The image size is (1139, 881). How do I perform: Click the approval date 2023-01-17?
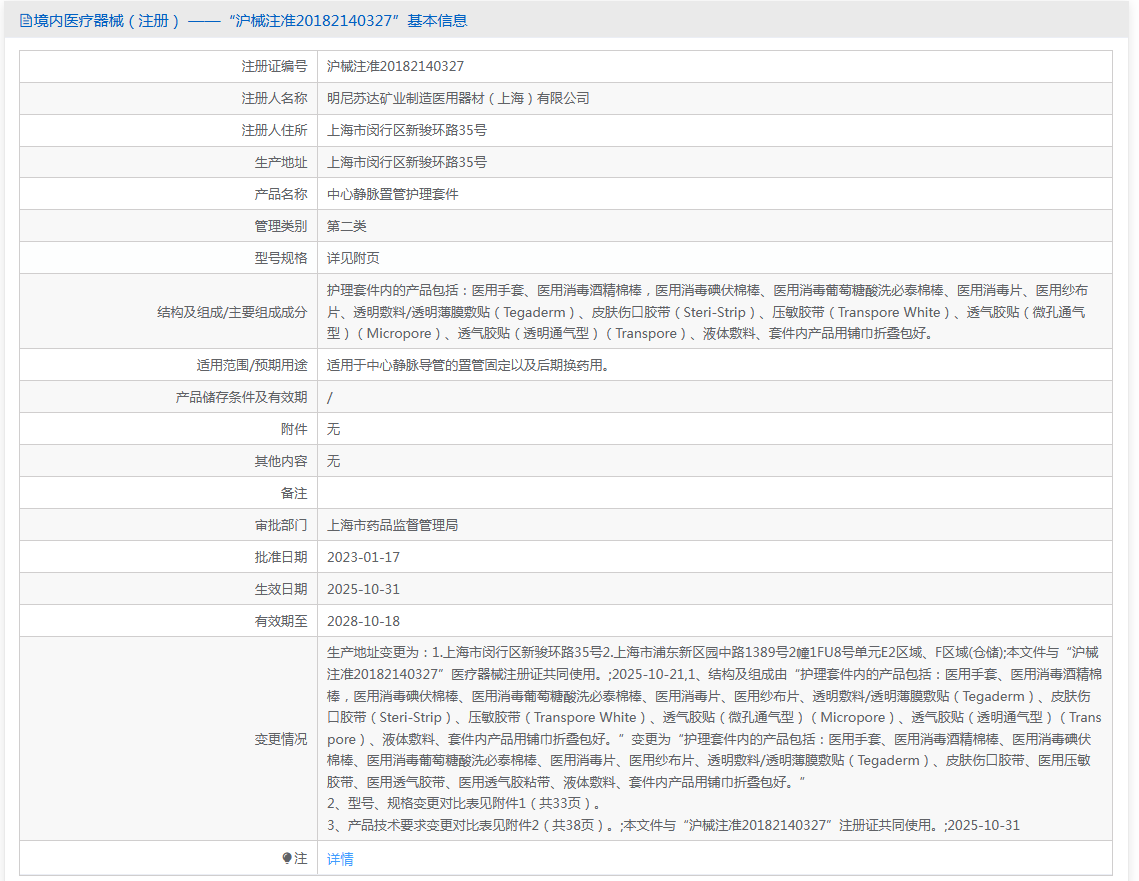[363, 557]
